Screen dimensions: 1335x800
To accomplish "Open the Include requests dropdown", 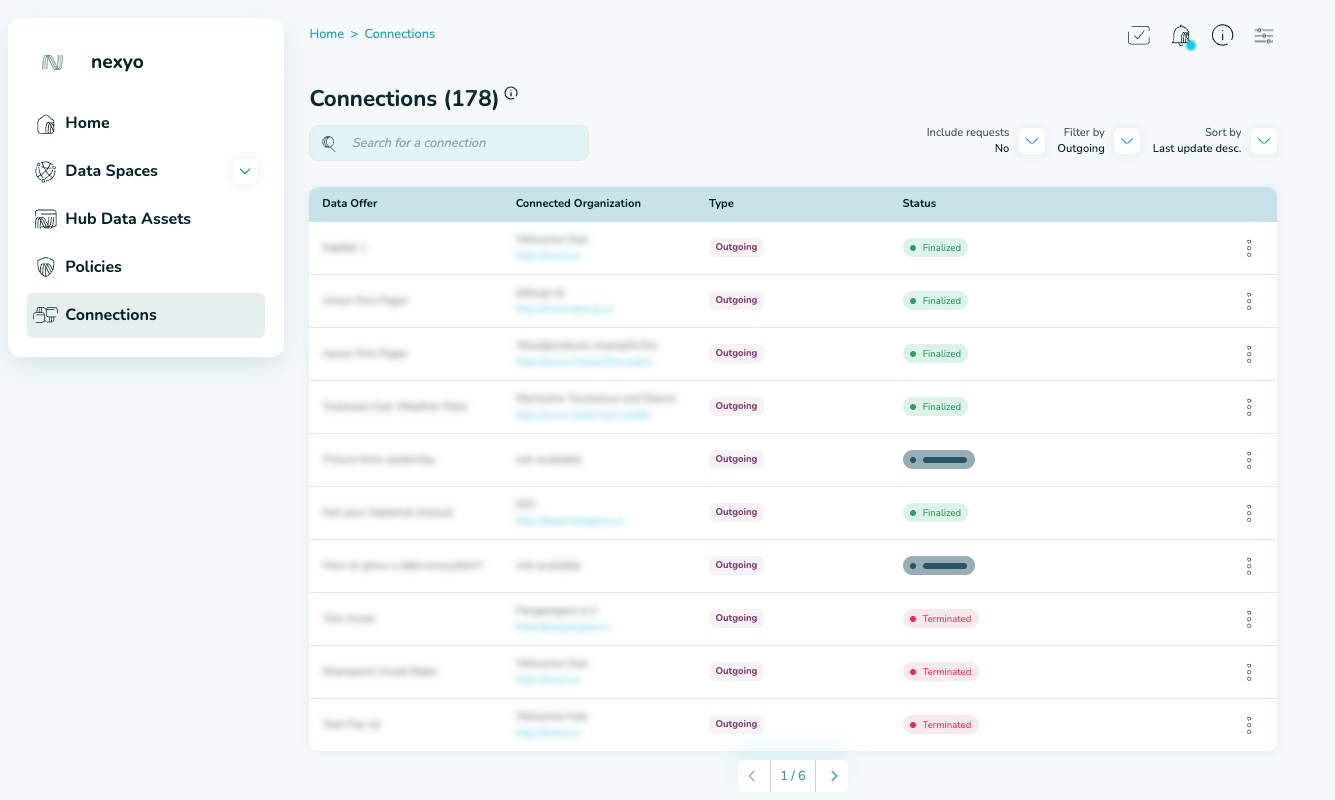I will click(x=1032, y=141).
